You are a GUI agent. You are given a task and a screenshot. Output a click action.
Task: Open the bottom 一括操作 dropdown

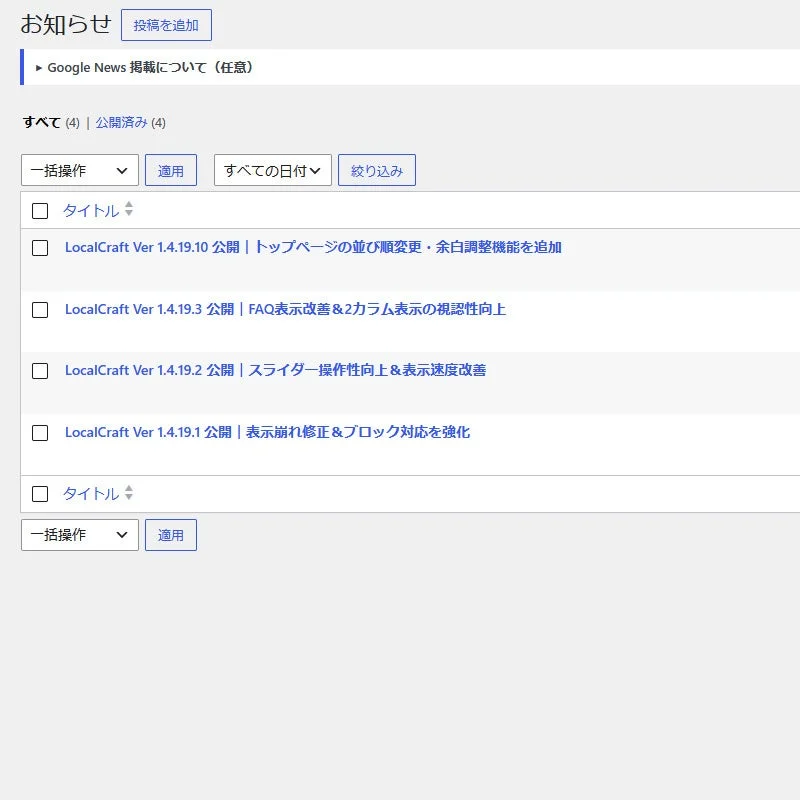point(80,535)
